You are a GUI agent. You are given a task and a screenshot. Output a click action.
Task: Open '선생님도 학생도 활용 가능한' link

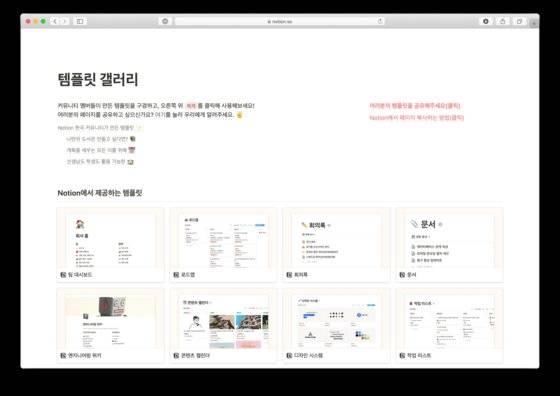(x=96, y=162)
